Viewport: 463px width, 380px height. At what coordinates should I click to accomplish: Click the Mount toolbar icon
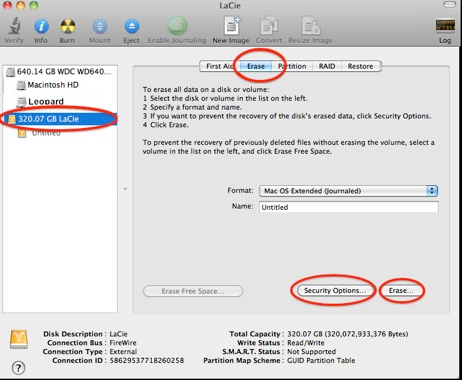tap(100, 26)
